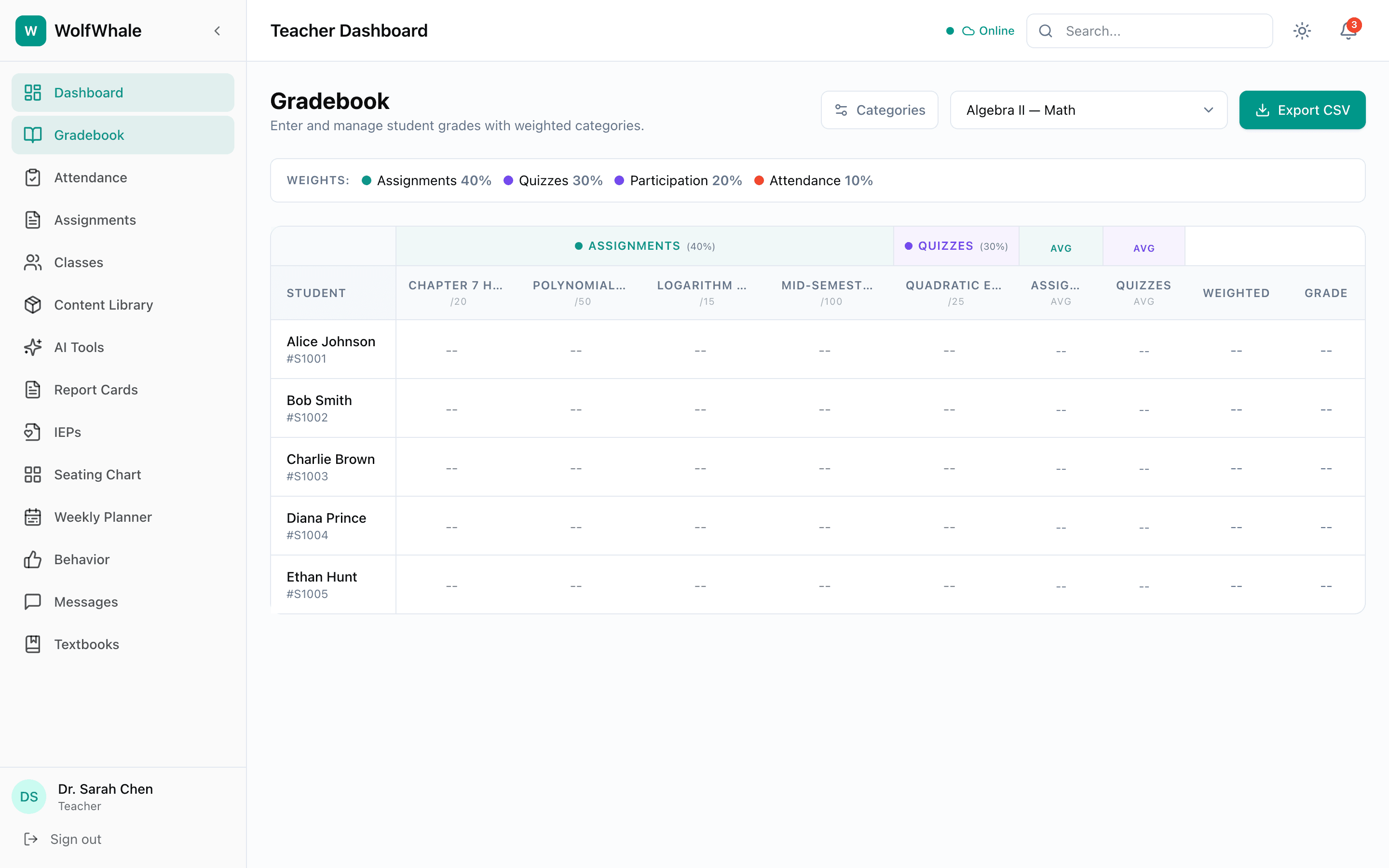Collapse the sidebar with the chevron
Viewport: 1389px width, 868px height.
tap(217, 31)
